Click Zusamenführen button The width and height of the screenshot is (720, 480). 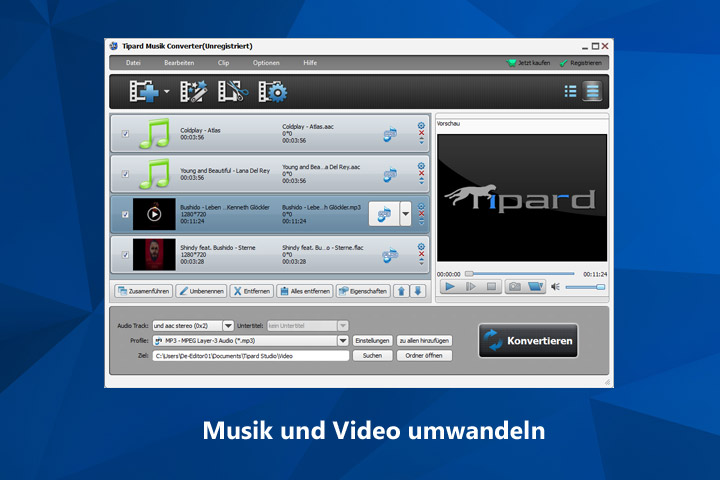click(144, 291)
